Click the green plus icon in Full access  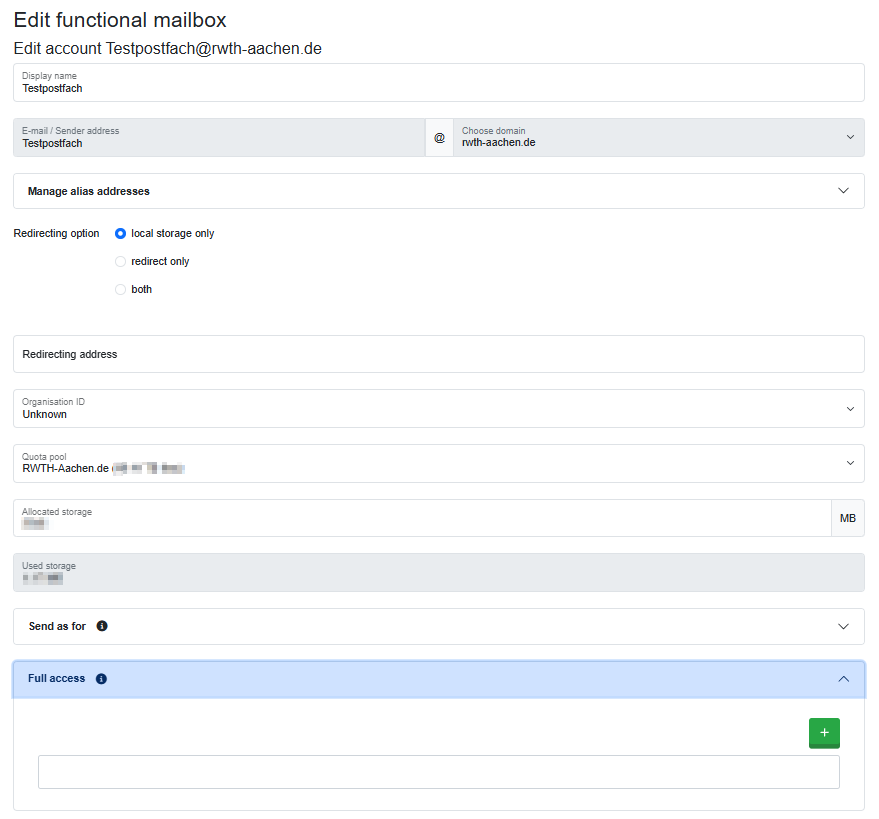coord(824,733)
